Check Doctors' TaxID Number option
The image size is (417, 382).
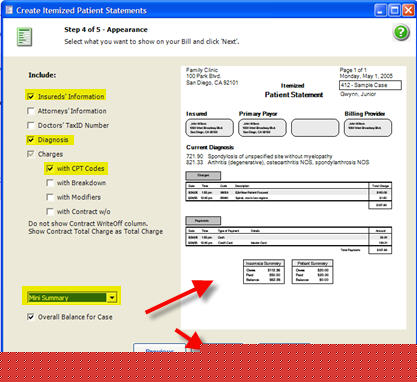coord(31,125)
